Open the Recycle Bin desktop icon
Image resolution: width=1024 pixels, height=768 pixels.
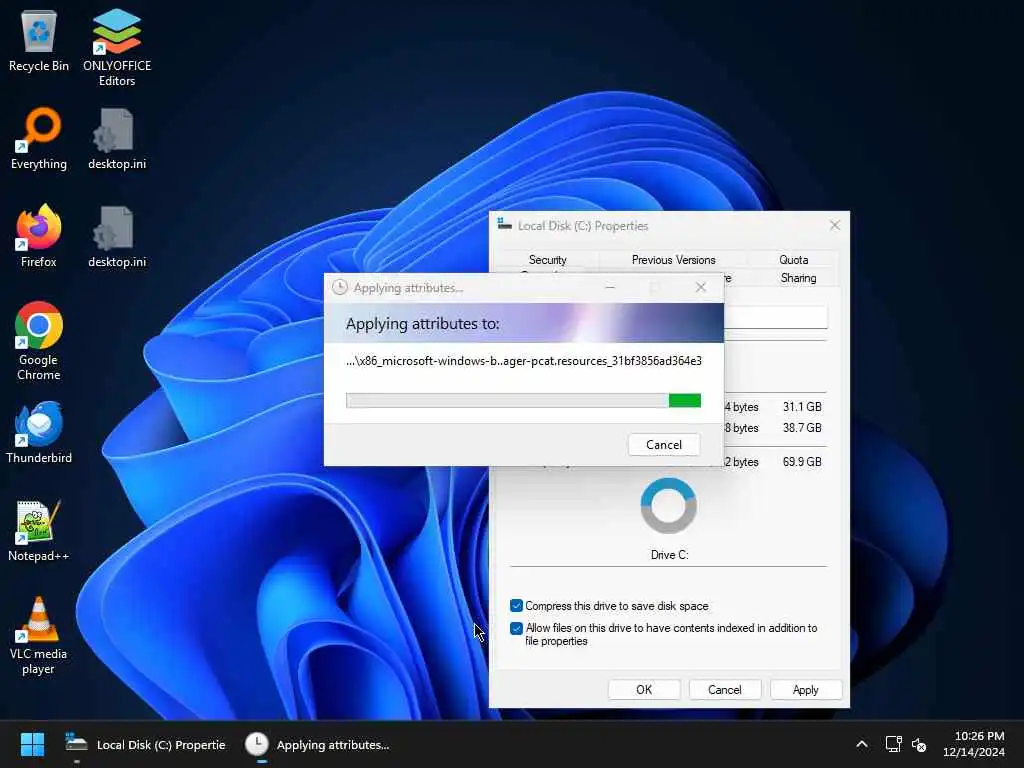pos(39,41)
